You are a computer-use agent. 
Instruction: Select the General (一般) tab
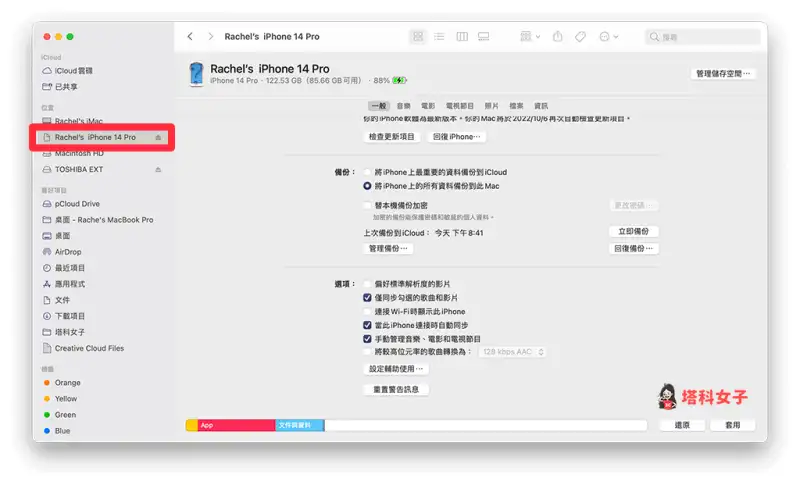point(379,106)
